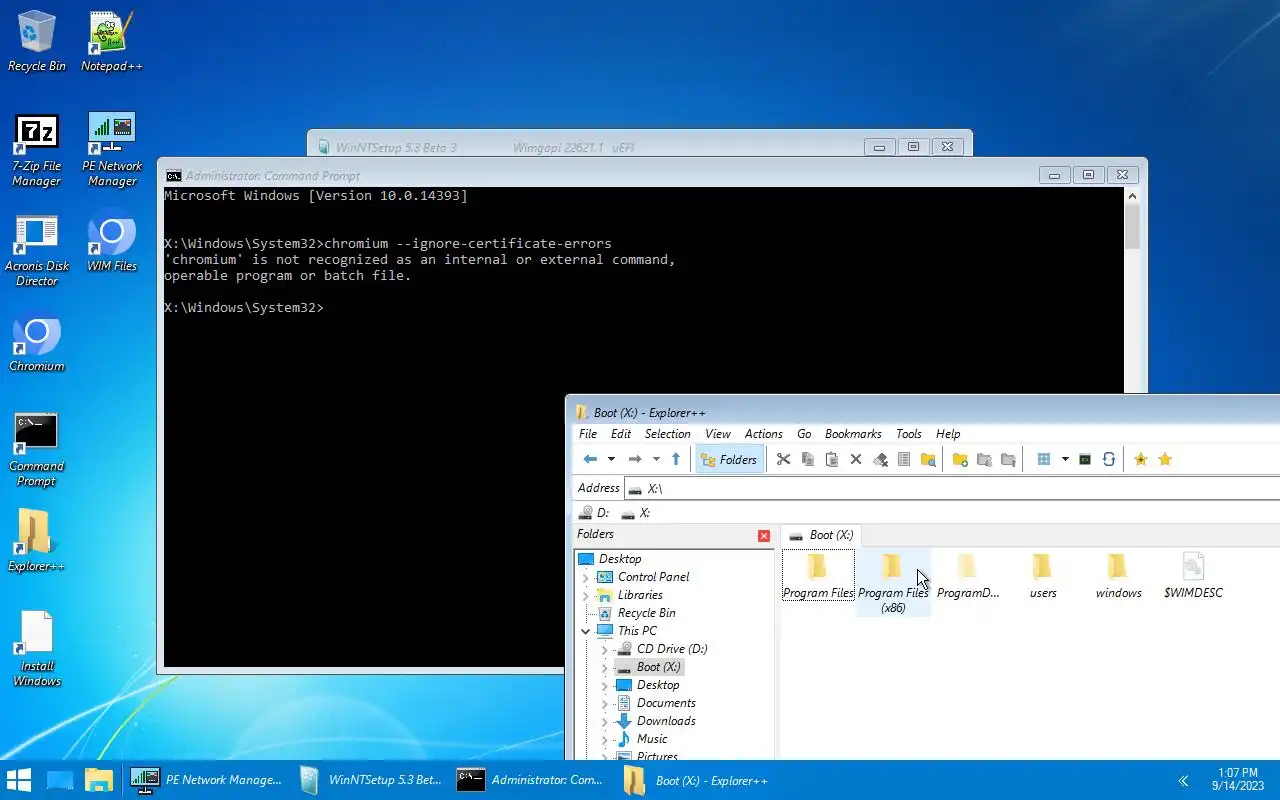Viewport: 1280px width, 800px height.
Task: Select the Program Files folder
Action: point(818,576)
